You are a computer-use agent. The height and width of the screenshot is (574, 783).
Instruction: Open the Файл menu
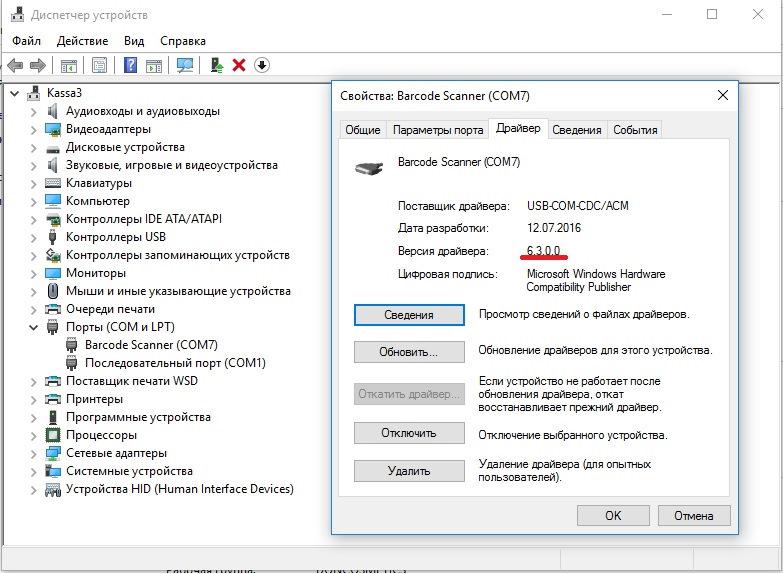coord(26,40)
